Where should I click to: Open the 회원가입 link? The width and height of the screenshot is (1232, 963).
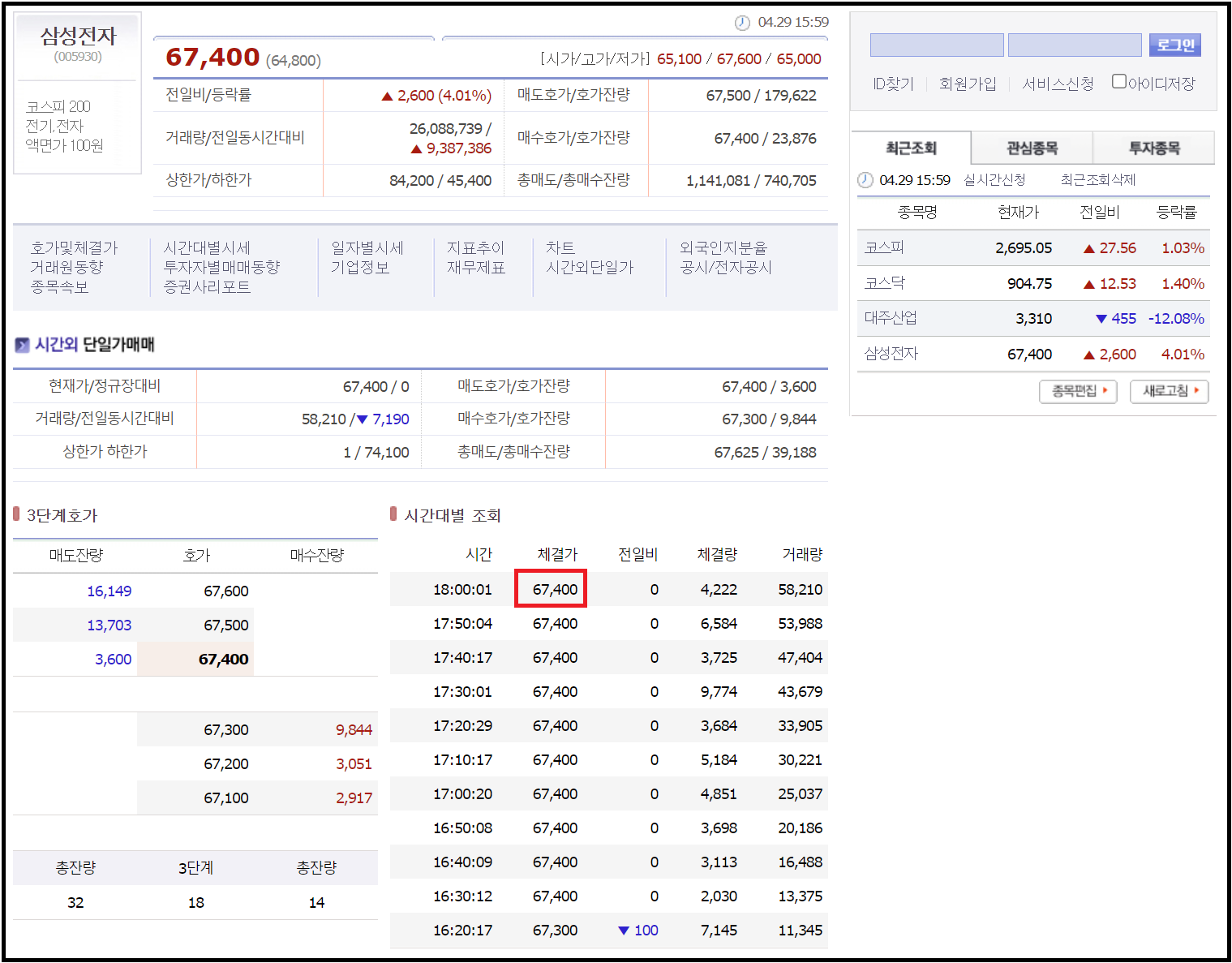point(967,84)
